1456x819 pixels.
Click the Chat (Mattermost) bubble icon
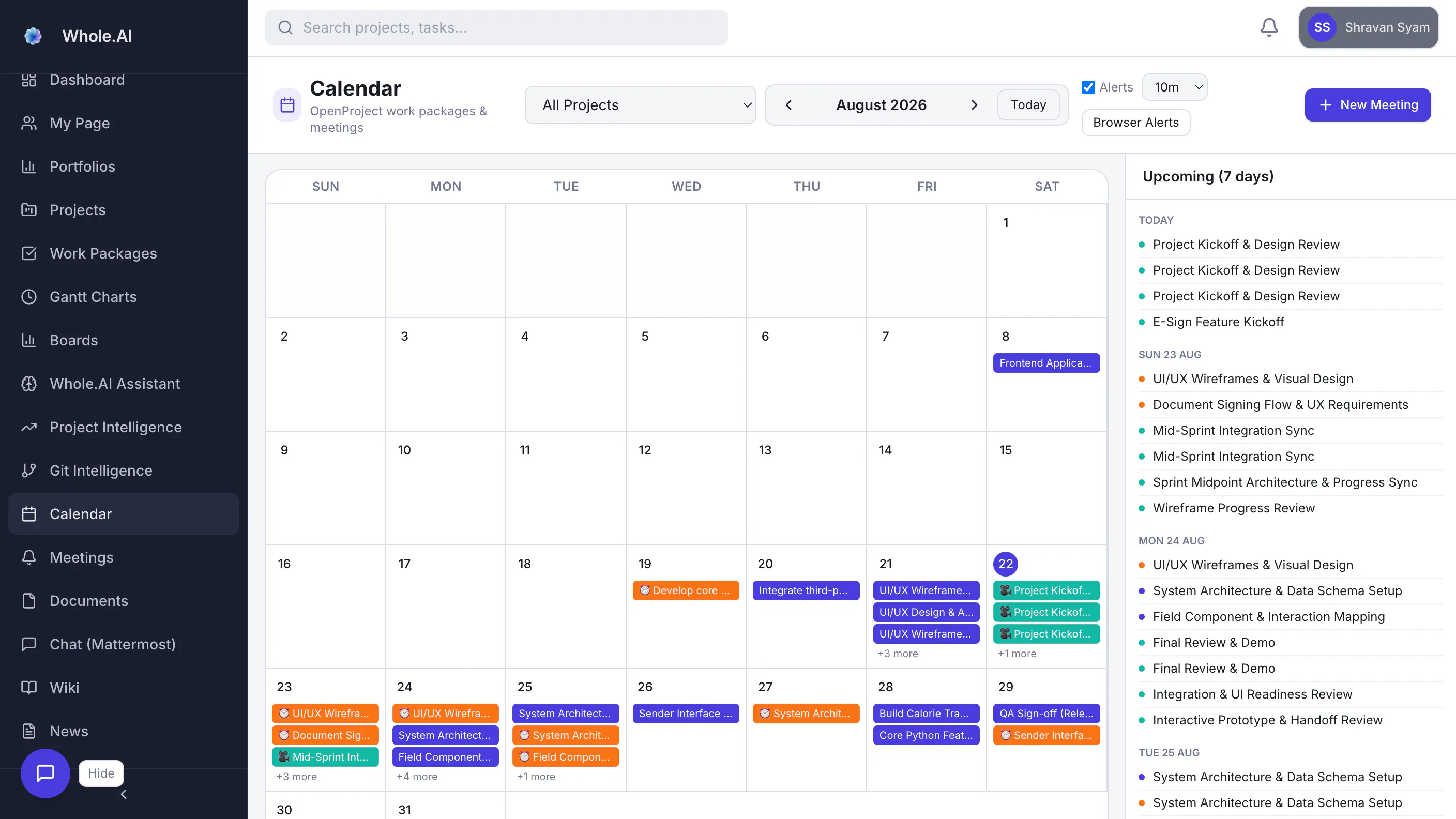[x=29, y=644]
